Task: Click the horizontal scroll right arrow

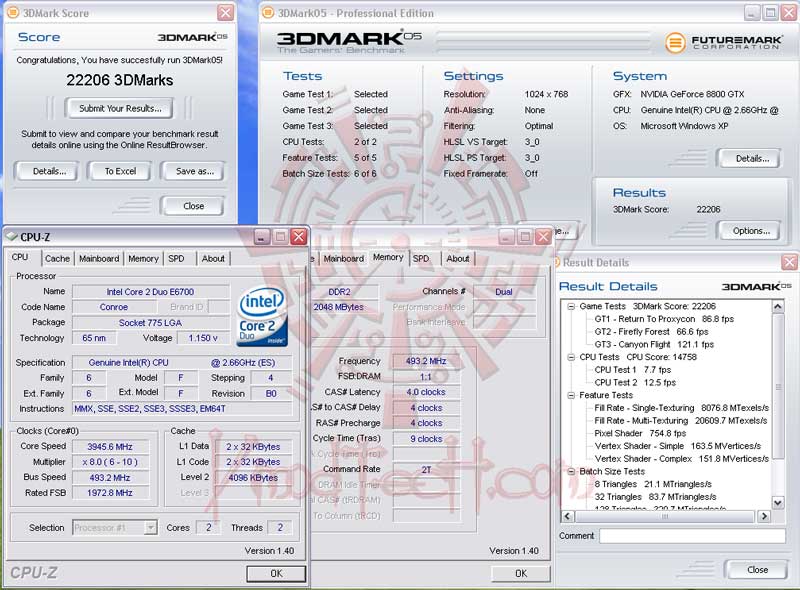Action: click(764, 516)
